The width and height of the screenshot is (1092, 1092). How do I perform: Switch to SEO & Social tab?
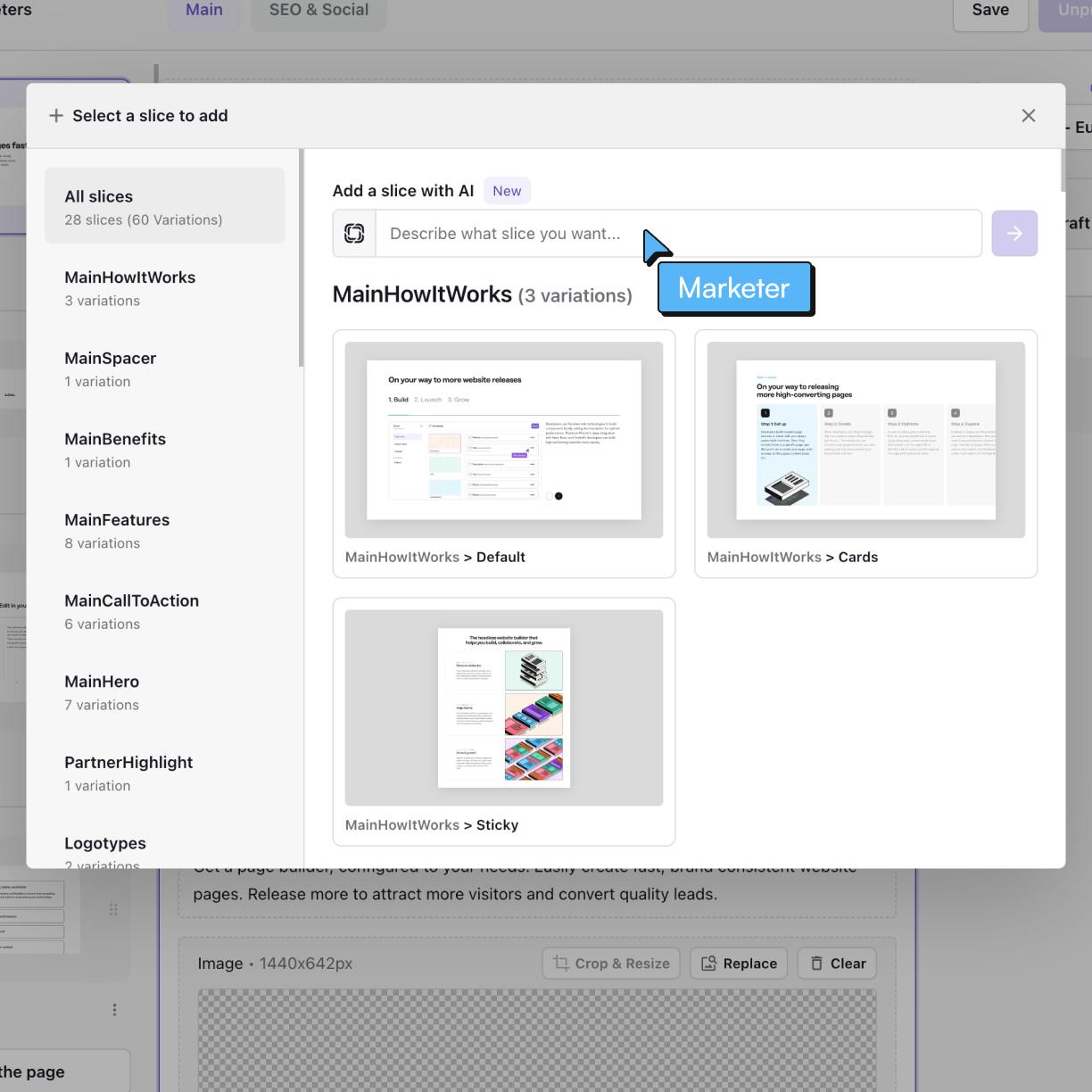point(318,11)
